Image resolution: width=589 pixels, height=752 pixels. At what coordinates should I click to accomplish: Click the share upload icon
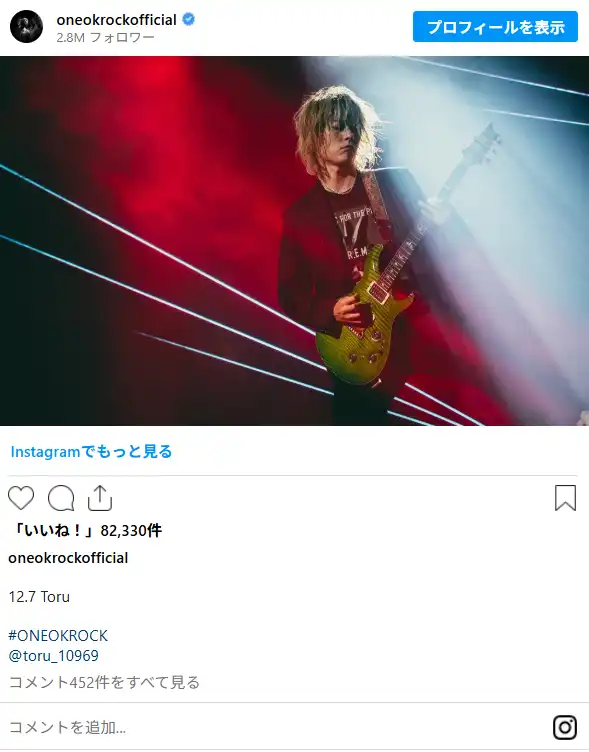pos(100,498)
